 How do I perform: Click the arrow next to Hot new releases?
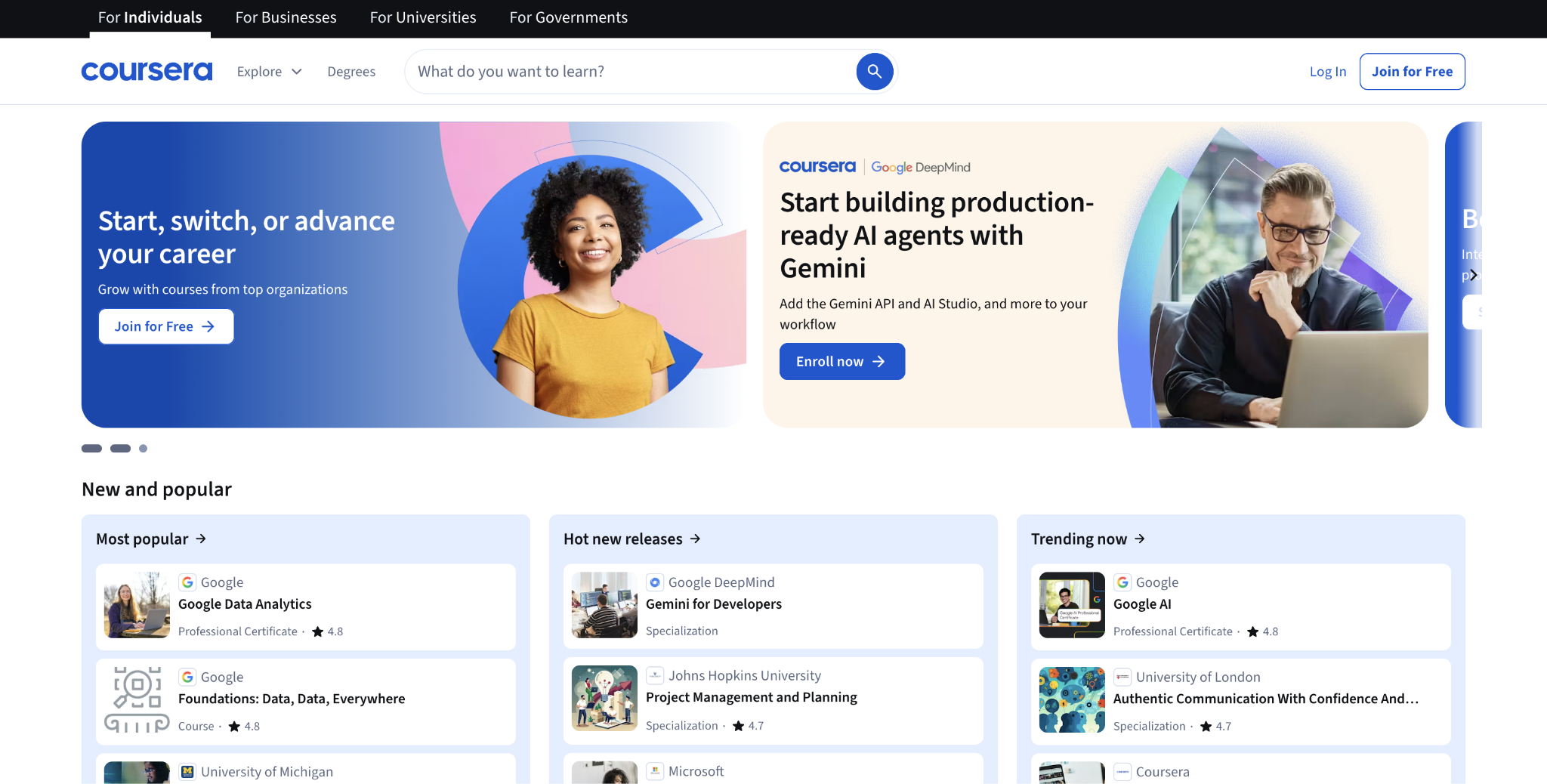(x=695, y=539)
